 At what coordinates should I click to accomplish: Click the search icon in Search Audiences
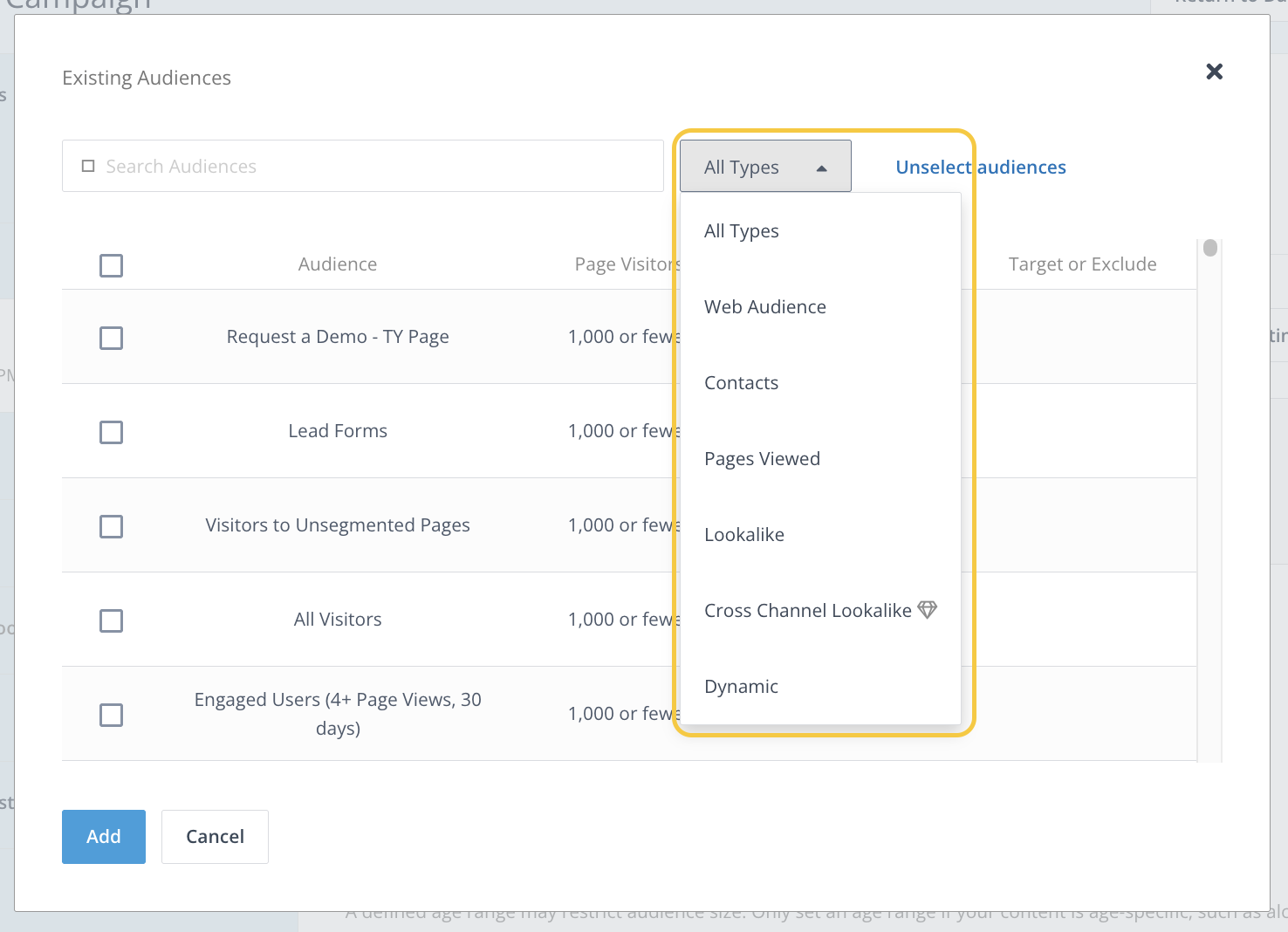pos(88,166)
